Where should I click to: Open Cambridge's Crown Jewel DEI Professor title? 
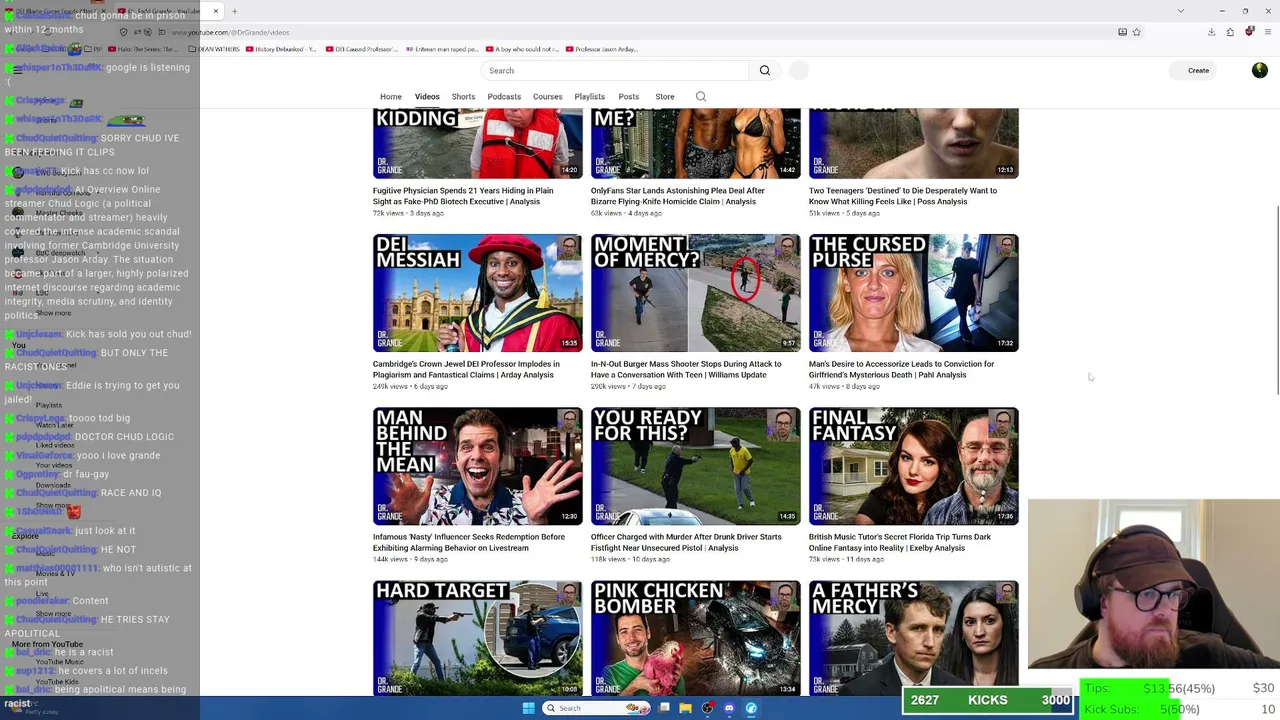click(466, 369)
